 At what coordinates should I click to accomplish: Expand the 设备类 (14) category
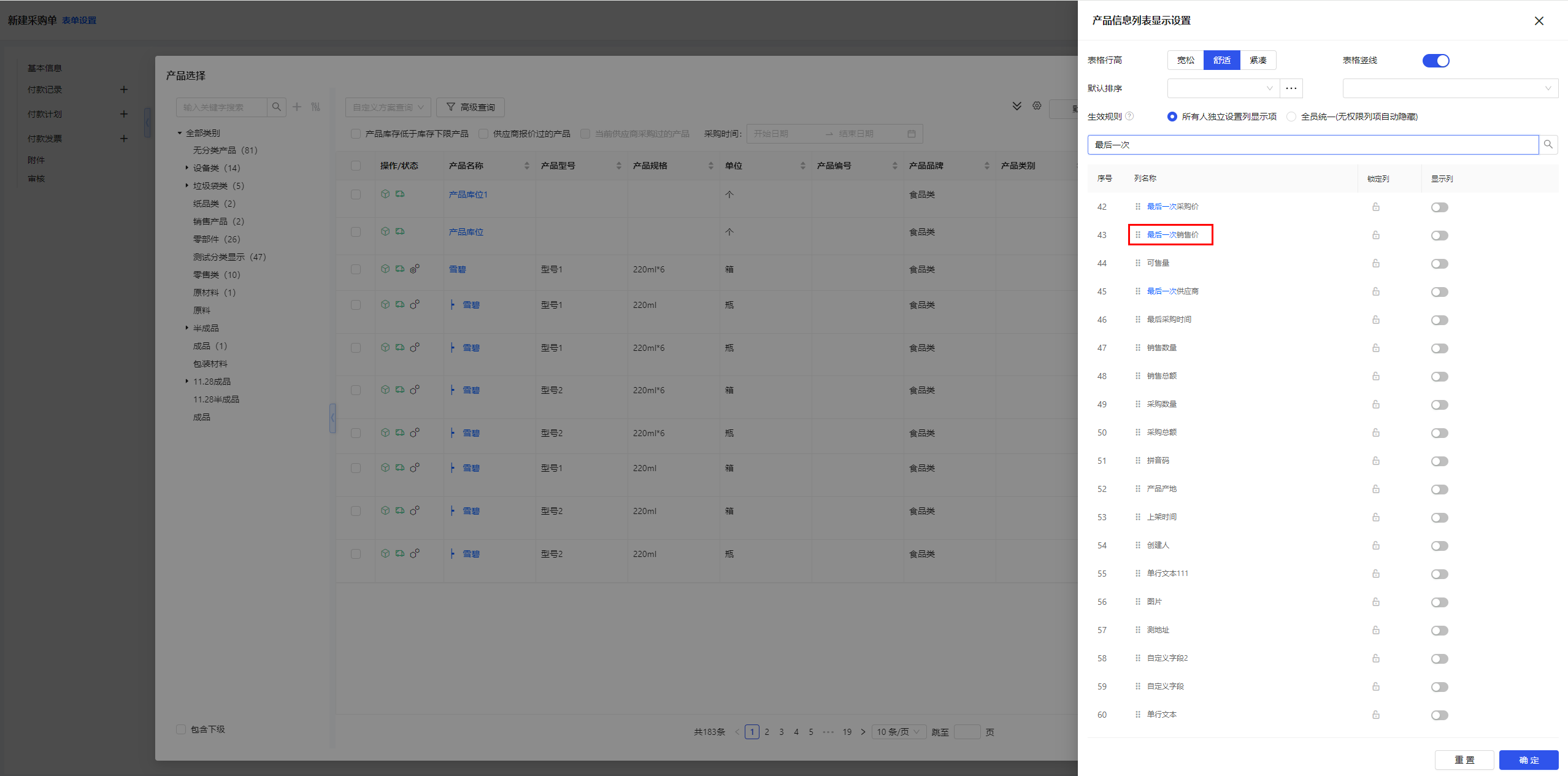click(x=186, y=167)
